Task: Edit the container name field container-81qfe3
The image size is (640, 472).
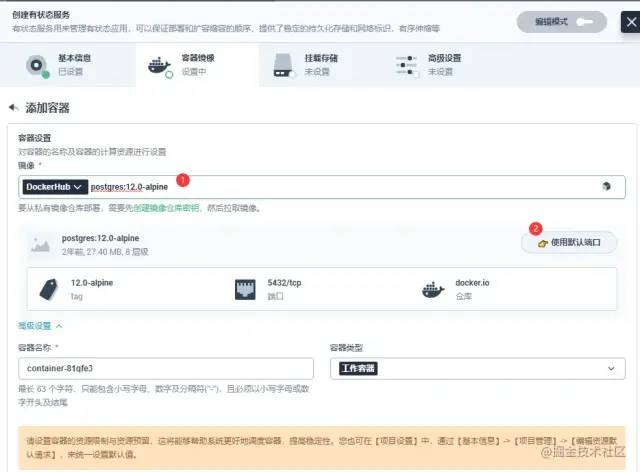Action: point(166,368)
